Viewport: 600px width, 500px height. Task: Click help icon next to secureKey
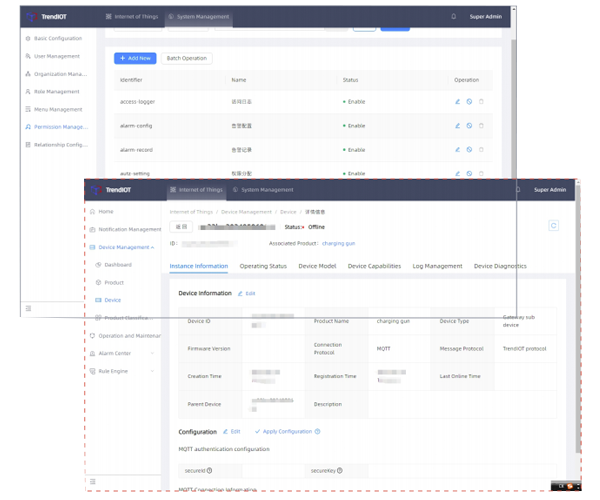[x=340, y=470]
